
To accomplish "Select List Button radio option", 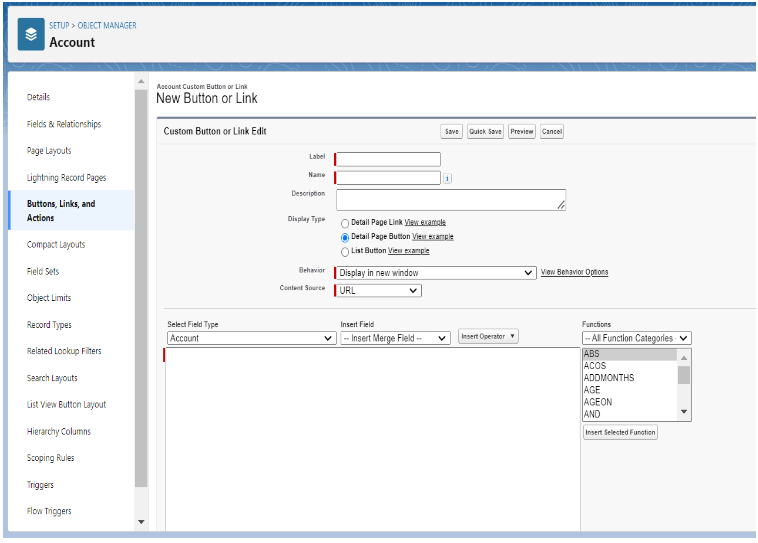I will [x=345, y=251].
